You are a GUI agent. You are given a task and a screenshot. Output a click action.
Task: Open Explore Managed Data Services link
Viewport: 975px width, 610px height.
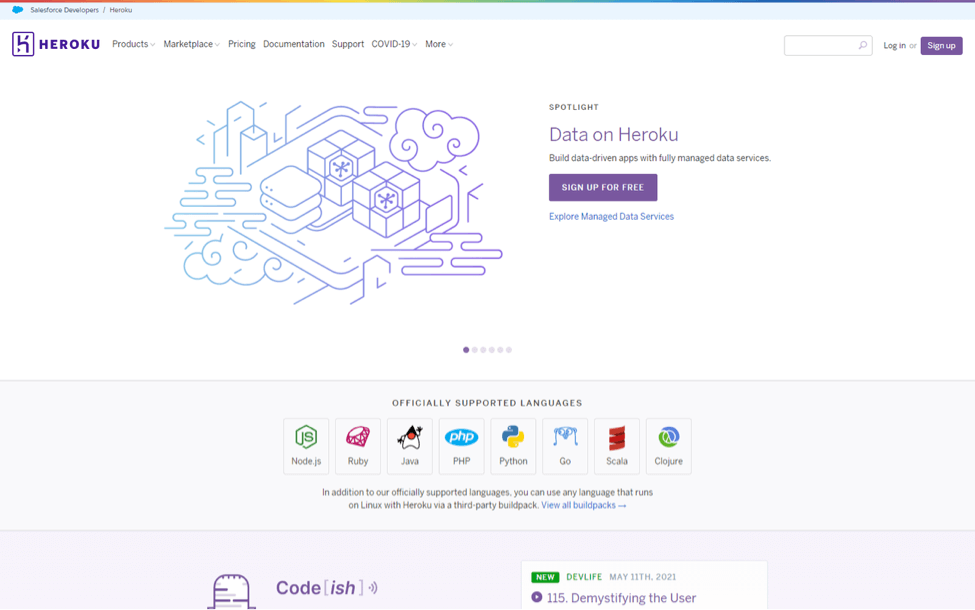(611, 216)
